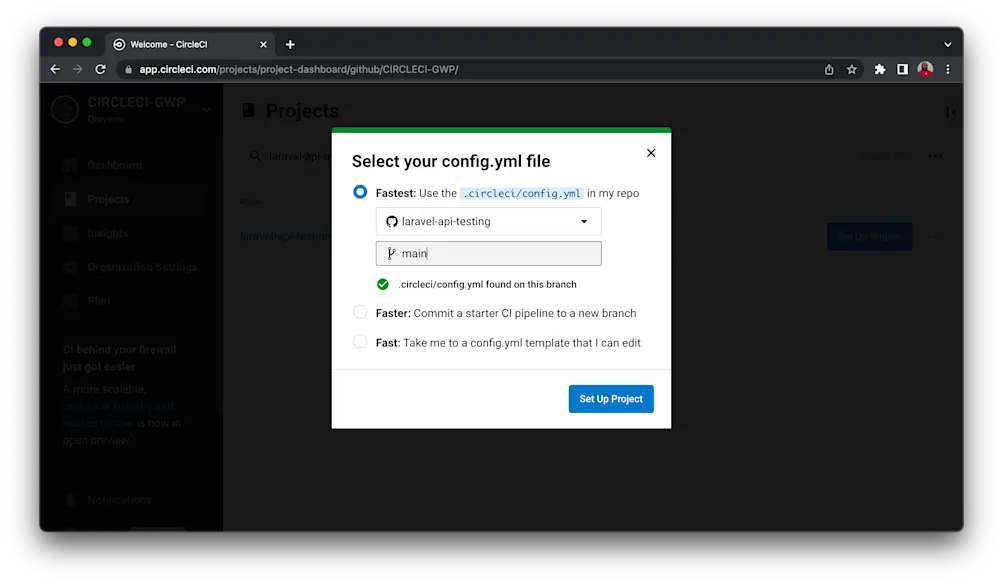The height and width of the screenshot is (584, 1003).
Task: Open the tab search chevron
Action: (948, 44)
